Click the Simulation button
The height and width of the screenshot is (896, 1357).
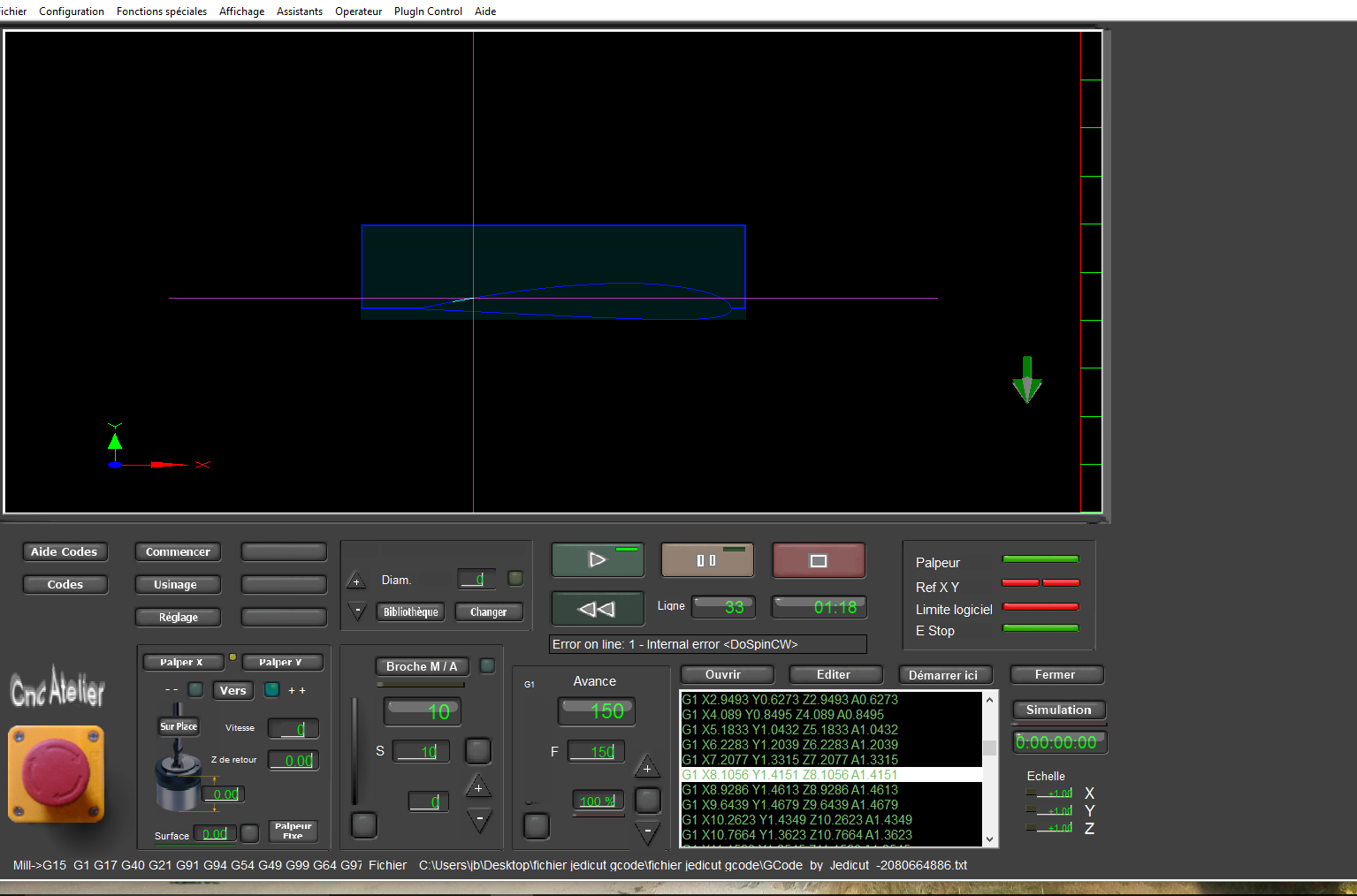(1058, 710)
